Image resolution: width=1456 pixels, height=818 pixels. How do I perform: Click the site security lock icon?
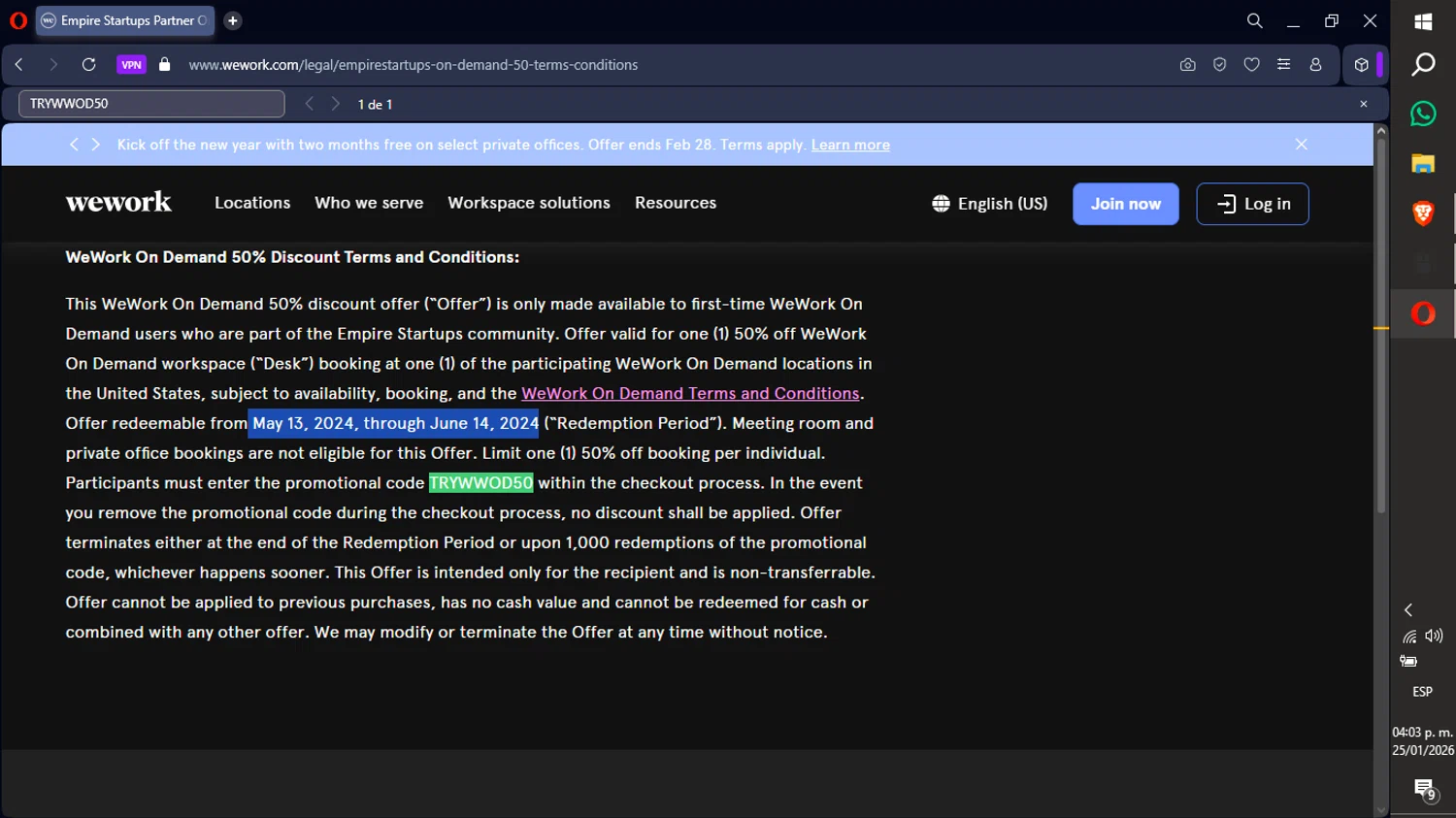[164, 65]
